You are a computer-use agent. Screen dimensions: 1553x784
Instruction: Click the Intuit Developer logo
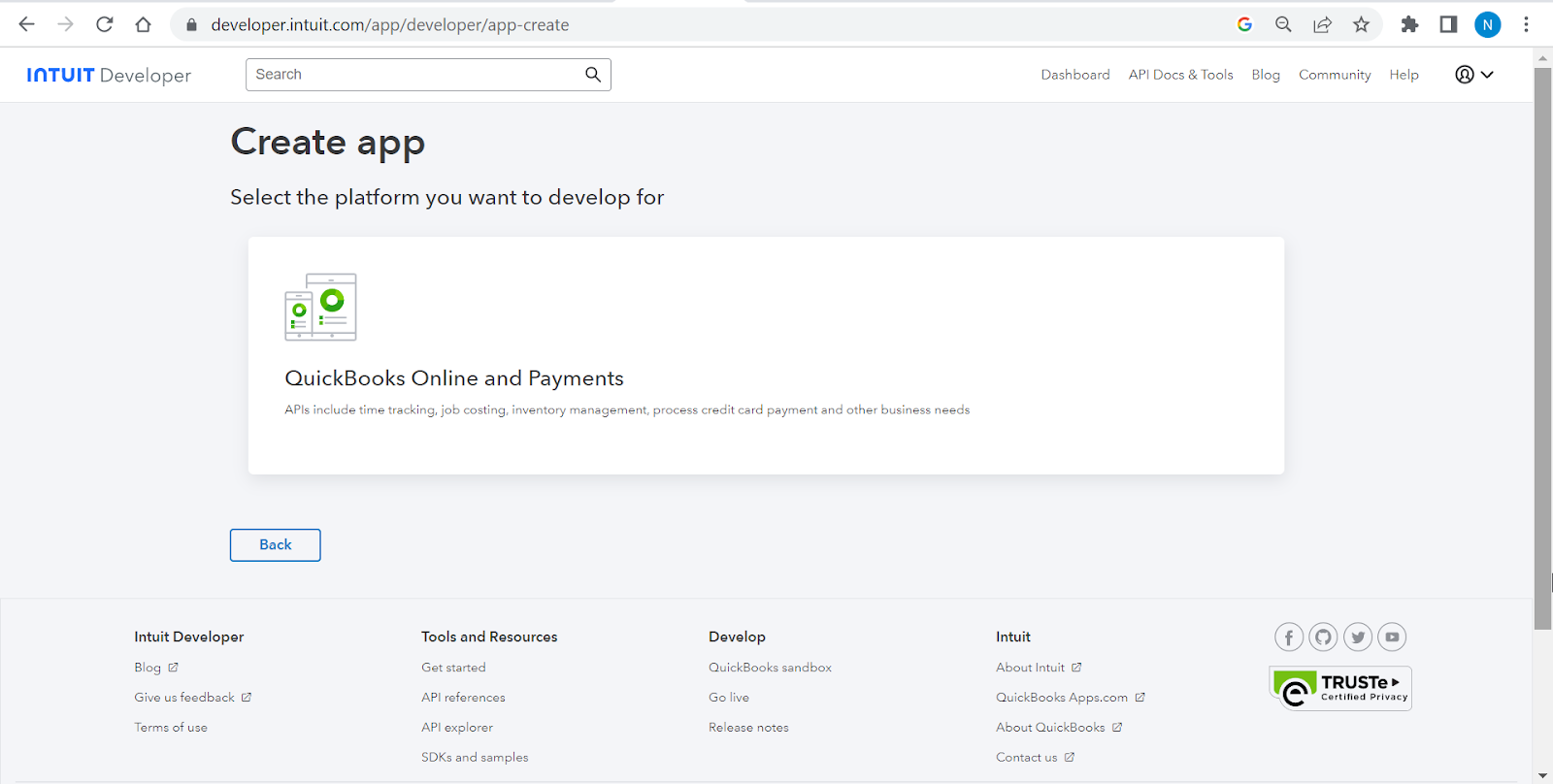(x=109, y=75)
